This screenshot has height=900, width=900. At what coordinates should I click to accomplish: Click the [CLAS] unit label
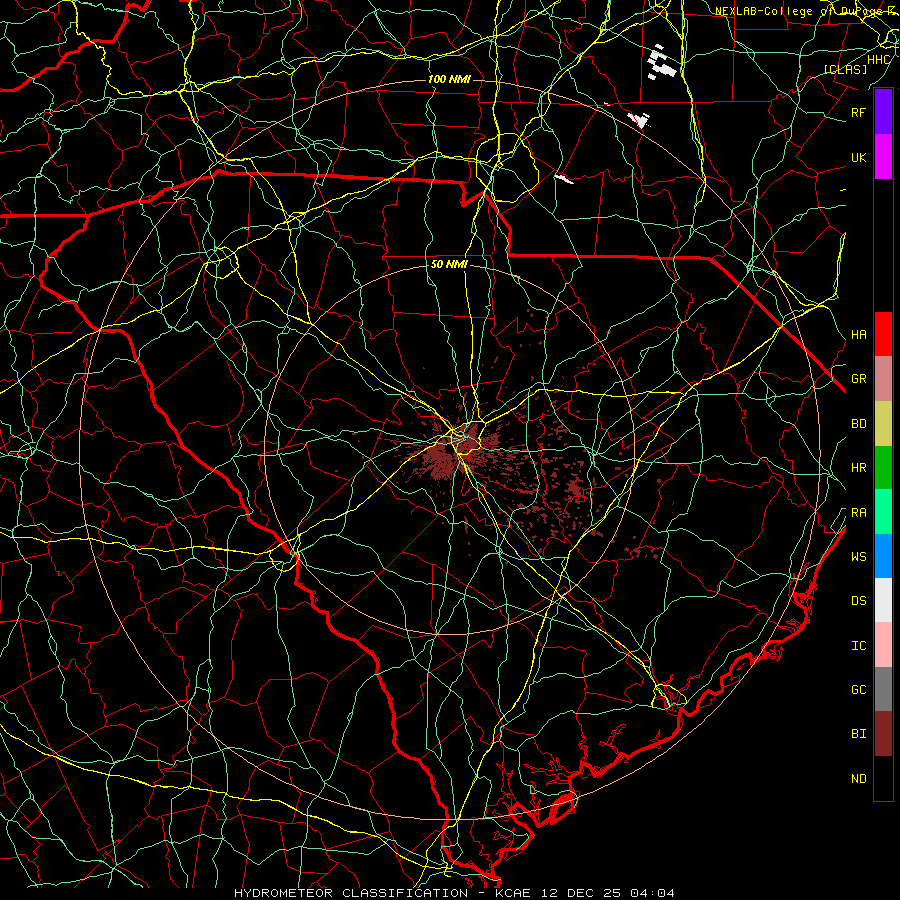point(845,69)
